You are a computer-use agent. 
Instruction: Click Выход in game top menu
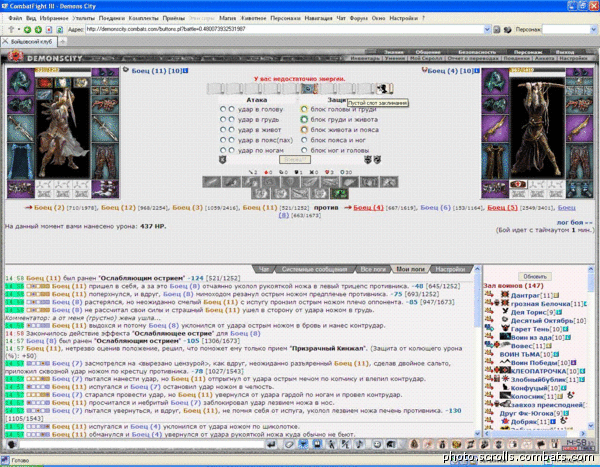[x=565, y=52]
